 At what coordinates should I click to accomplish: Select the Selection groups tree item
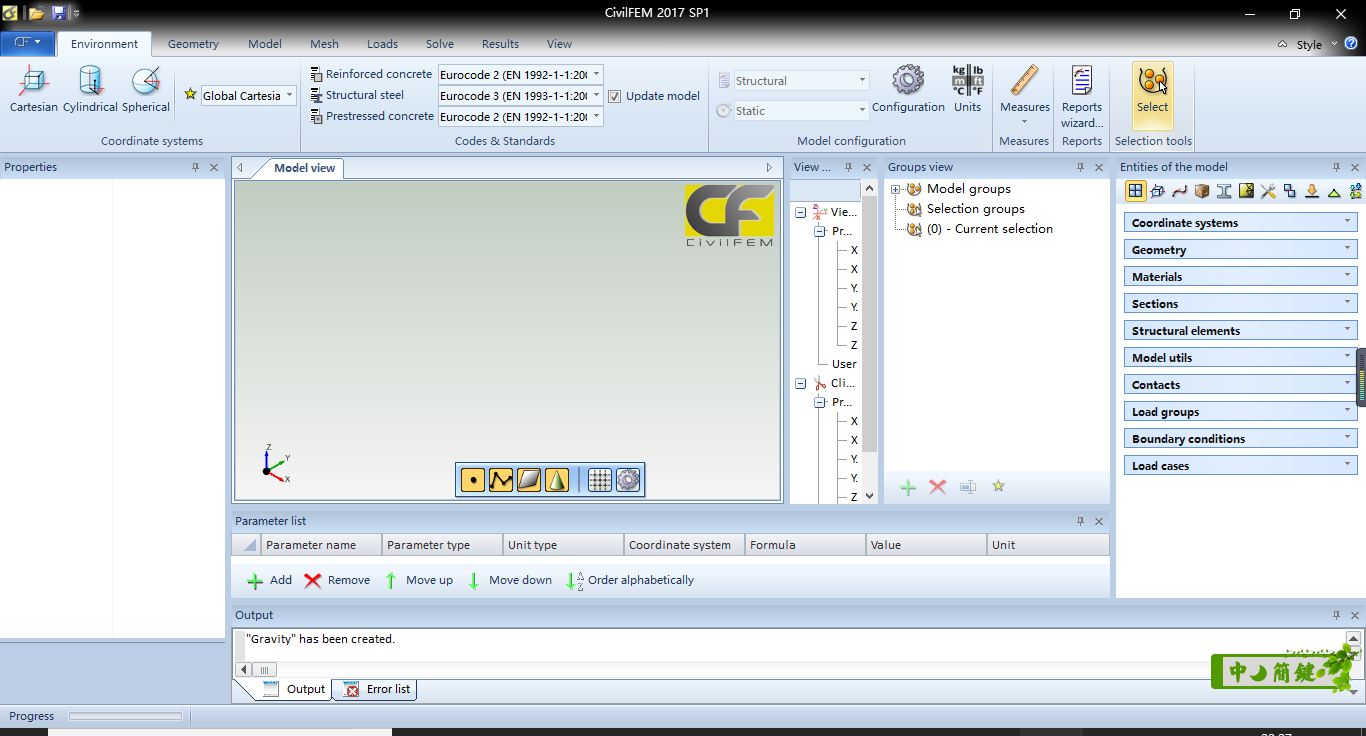975,209
